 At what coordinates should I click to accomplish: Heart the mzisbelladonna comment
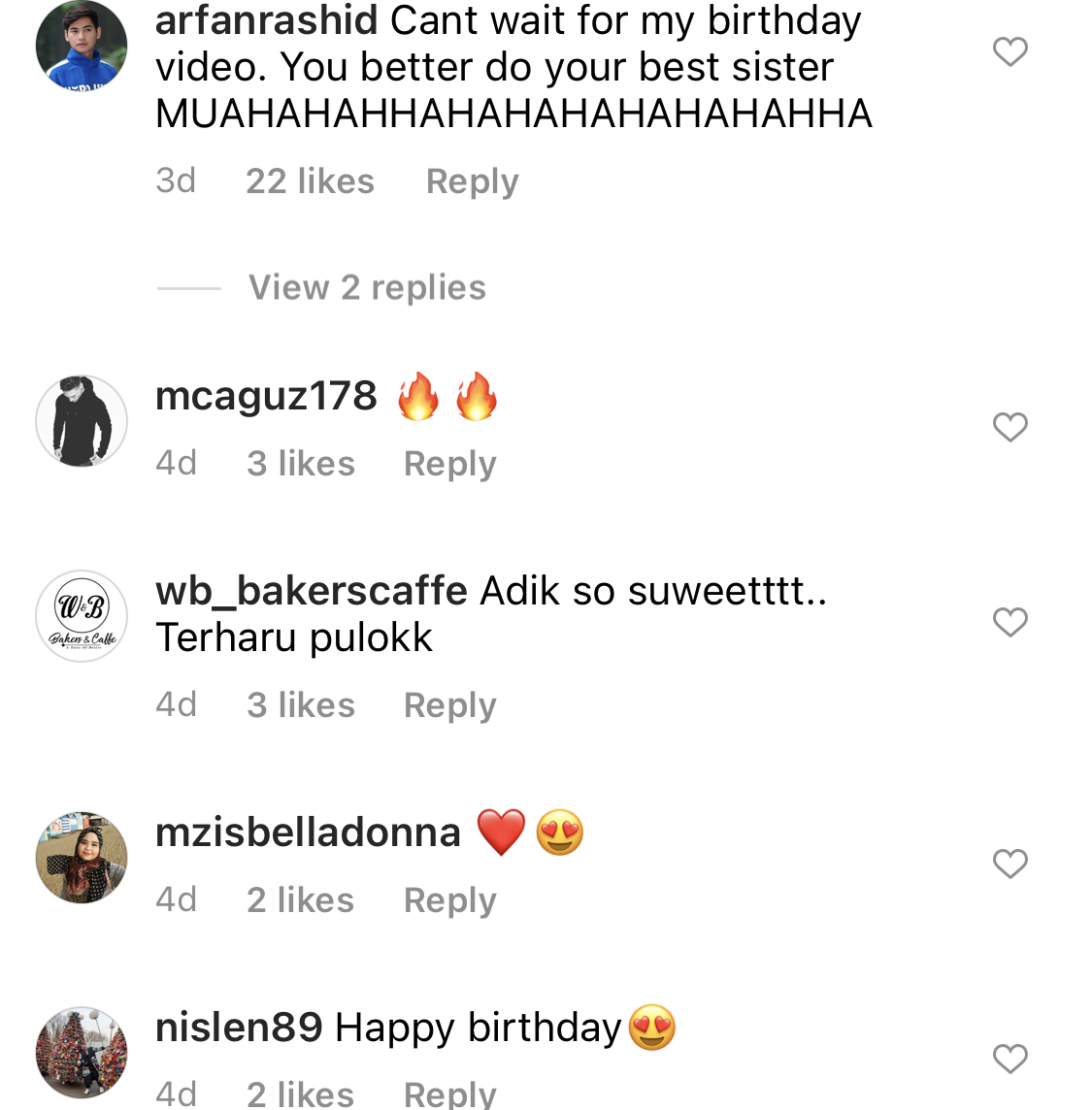pos(1009,864)
